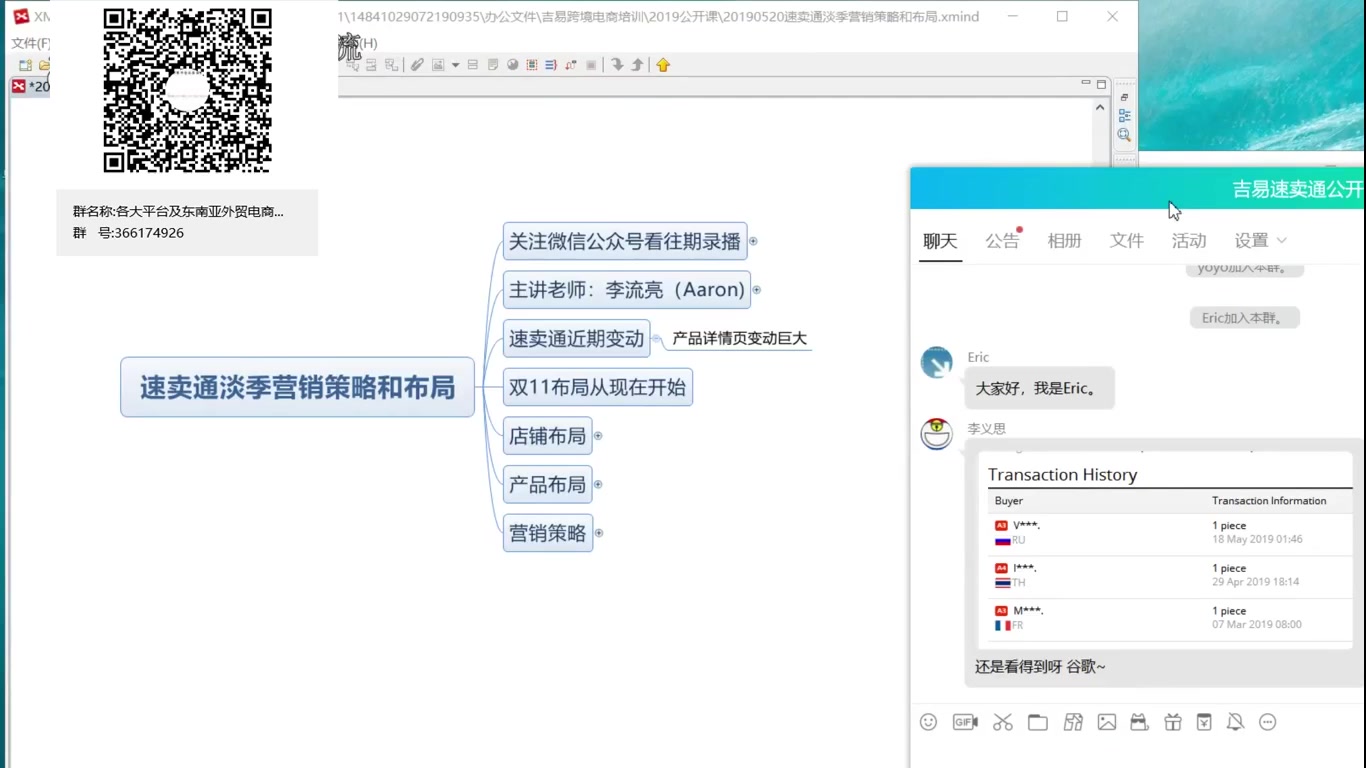The image size is (1366, 768).
Task: Click the gift box icon in chat toolbar
Action: [1172, 722]
